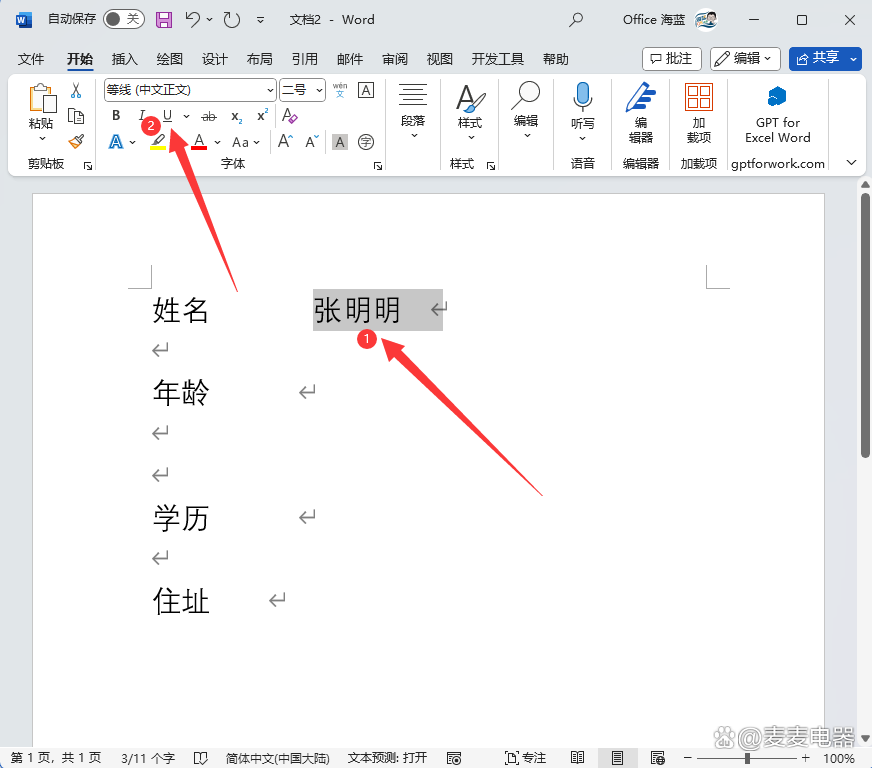Viewport: 872px width, 768px height.
Task: Expand the Paste options arrow
Action: pos(42,138)
